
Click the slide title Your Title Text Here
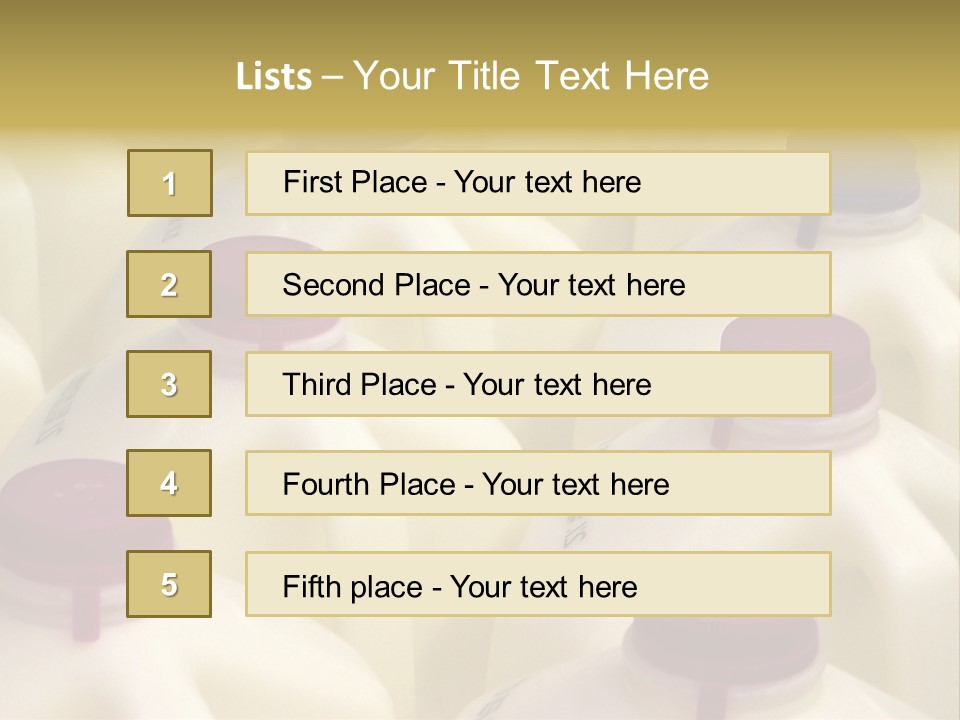pos(531,76)
